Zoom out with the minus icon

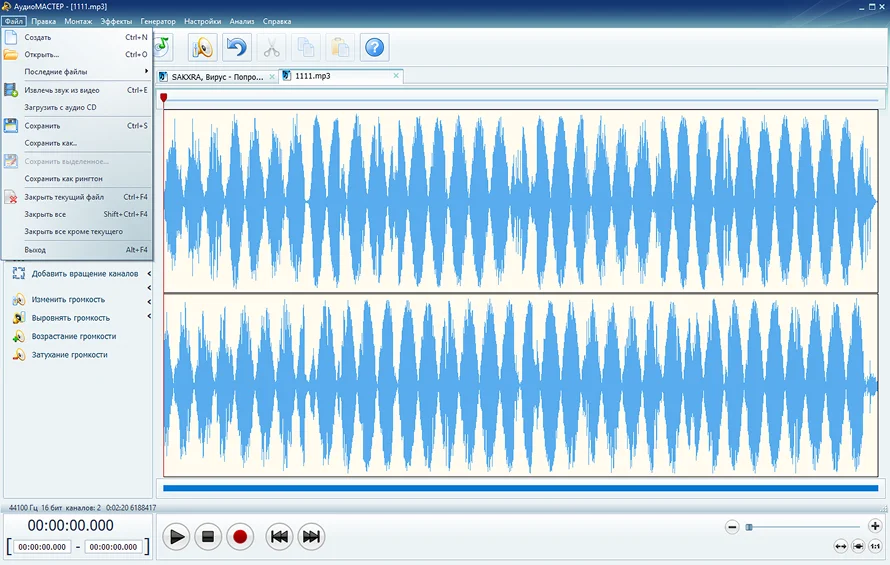(x=732, y=526)
